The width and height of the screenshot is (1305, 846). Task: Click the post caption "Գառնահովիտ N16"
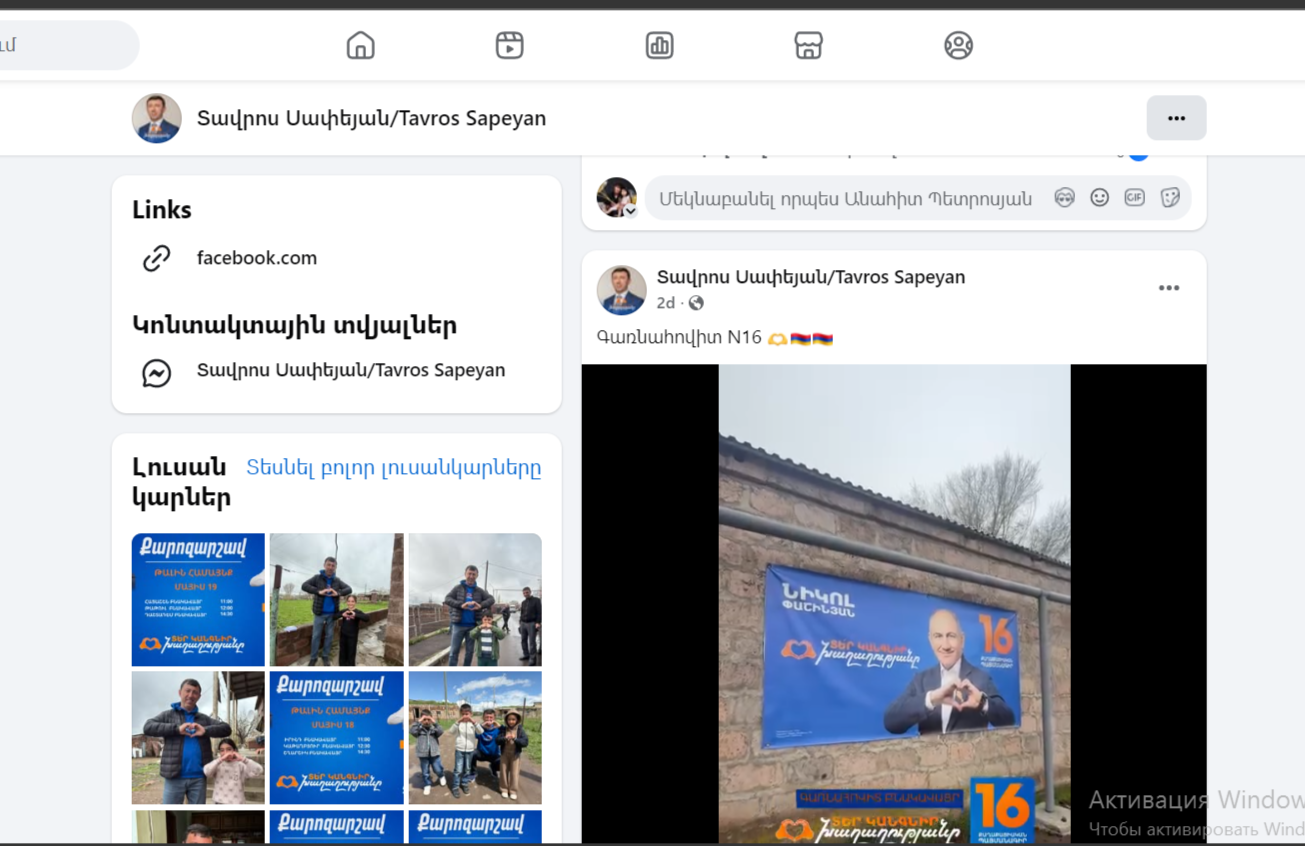pyautogui.click(x=680, y=337)
